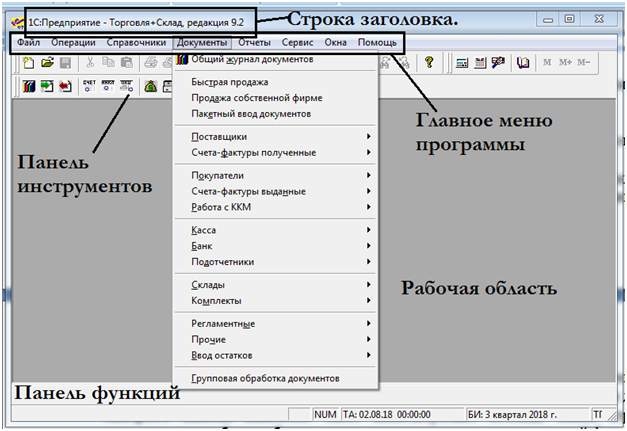
Task: Choose Пакетный ввод документов
Action: 276,114
